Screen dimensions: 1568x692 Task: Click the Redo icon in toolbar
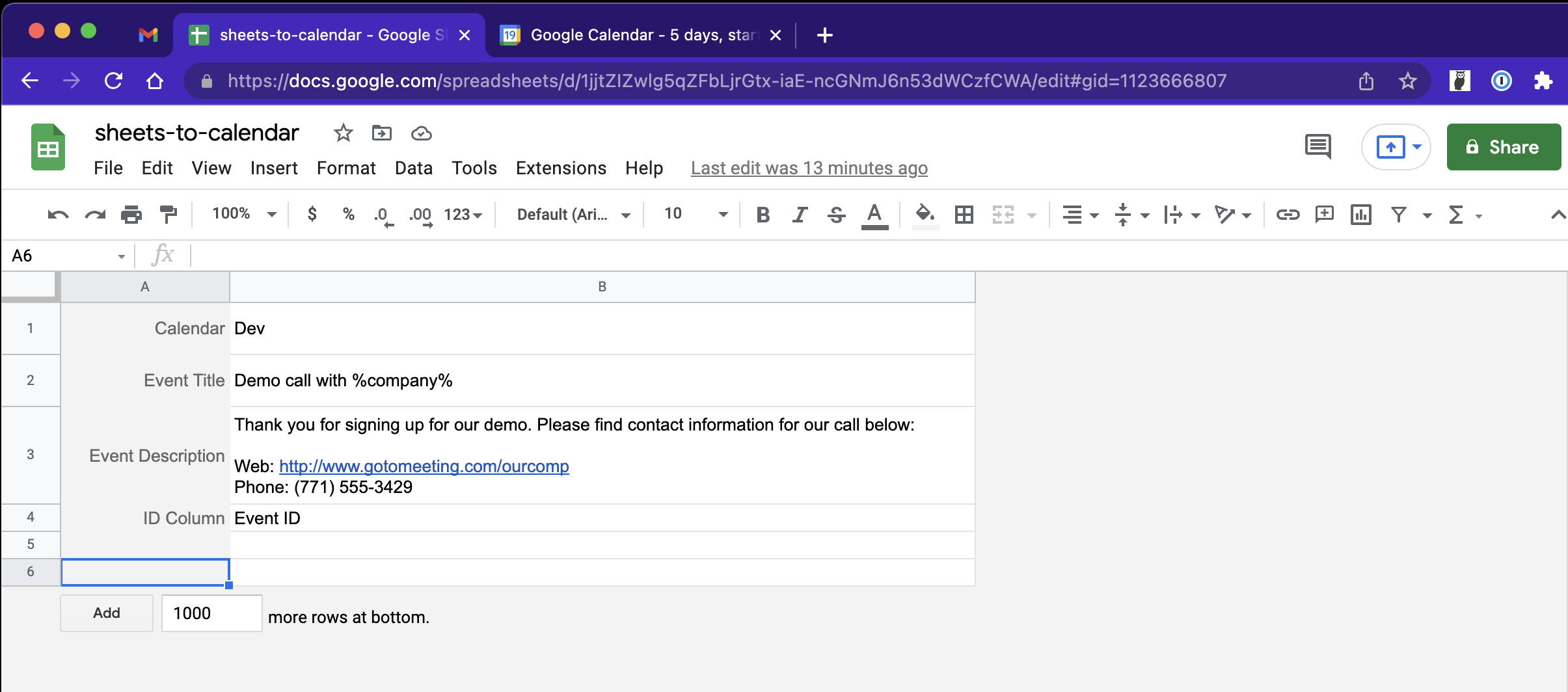(x=95, y=214)
